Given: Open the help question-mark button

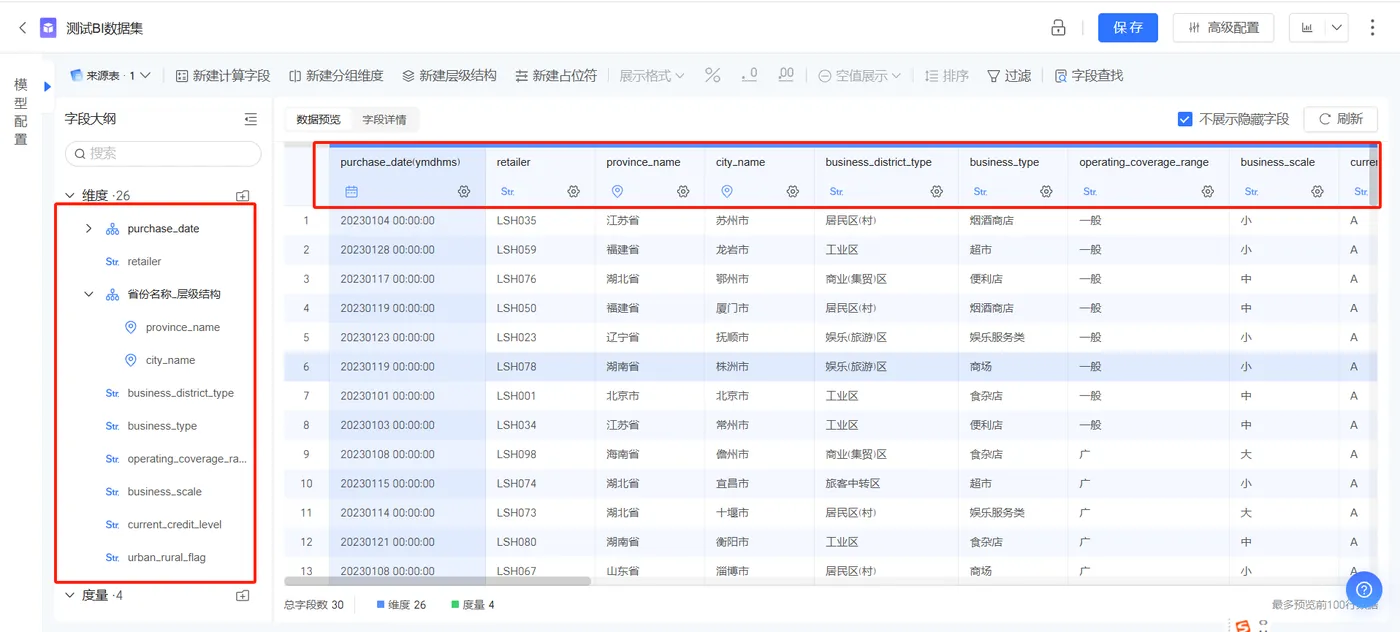Looking at the screenshot, I should pyautogui.click(x=1363, y=588).
